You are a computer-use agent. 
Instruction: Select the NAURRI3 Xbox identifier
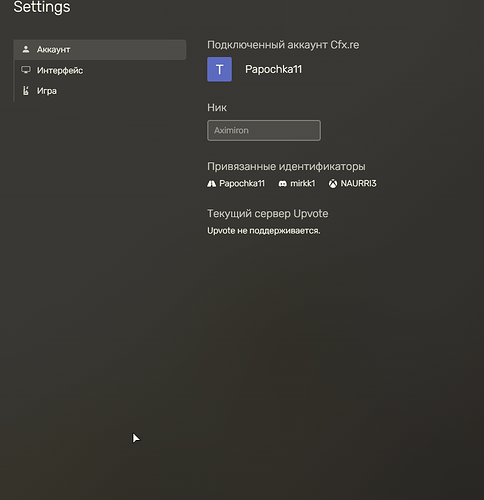(352, 184)
